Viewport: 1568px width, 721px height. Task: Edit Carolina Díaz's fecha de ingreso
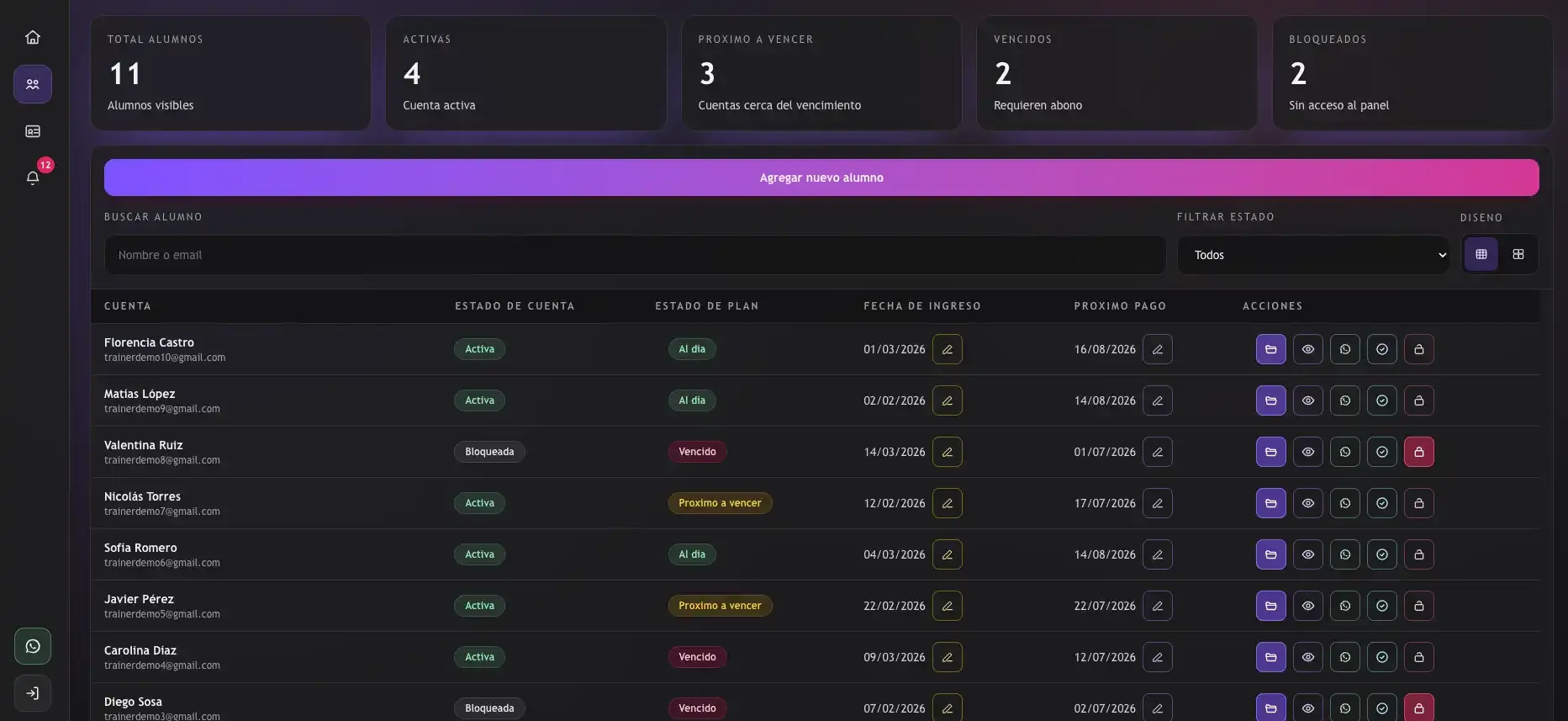pos(947,657)
